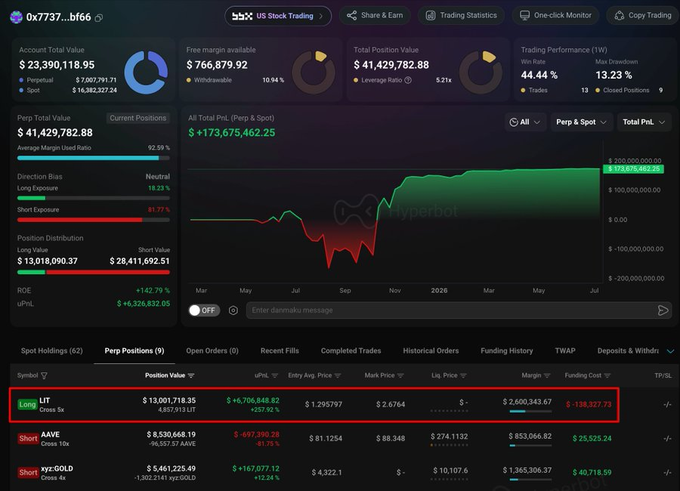The image size is (680, 491).
Task: Switch to Open Orders (0) tab
Action: tap(212, 350)
